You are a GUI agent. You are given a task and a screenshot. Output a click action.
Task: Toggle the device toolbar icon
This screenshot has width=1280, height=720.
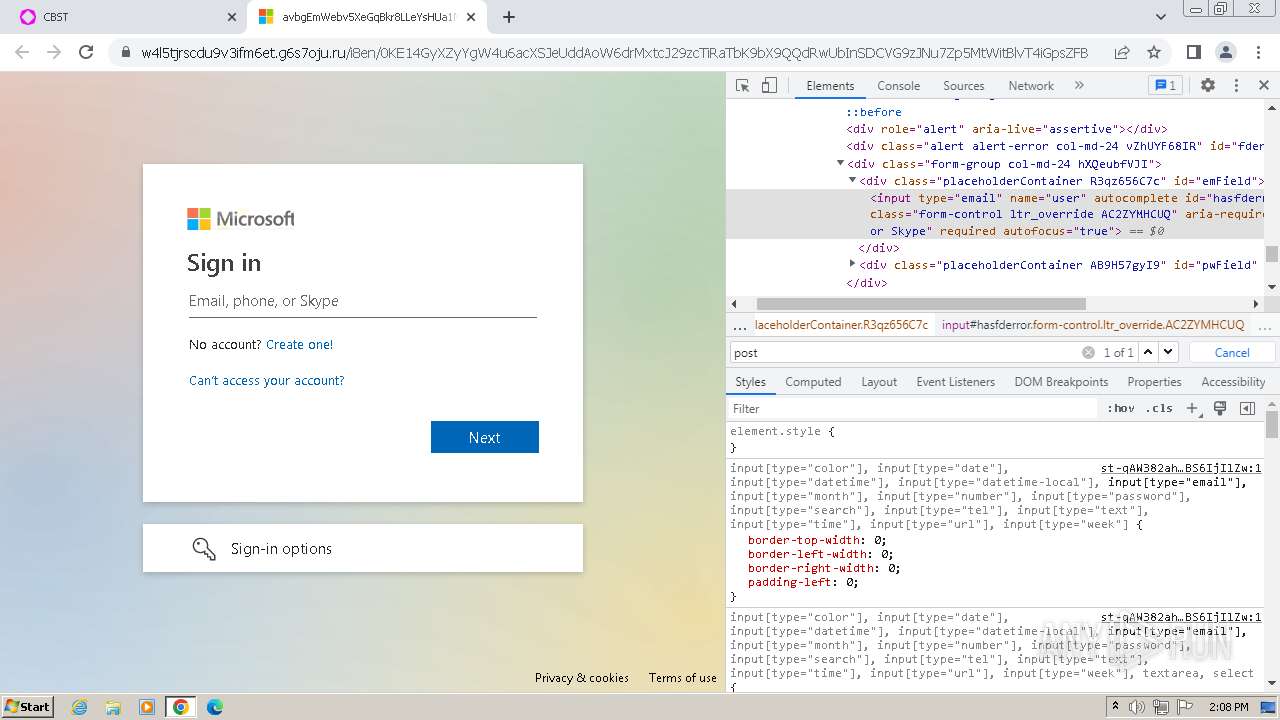coord(769,86)
